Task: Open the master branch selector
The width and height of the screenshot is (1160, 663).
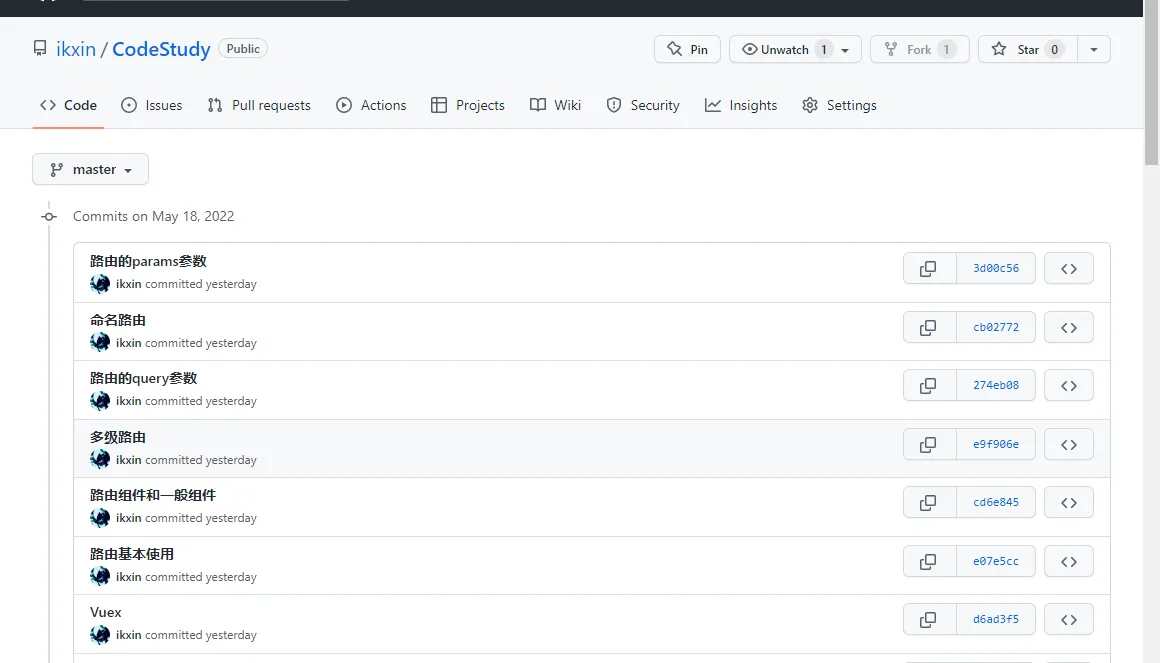Action: point(90,169)
